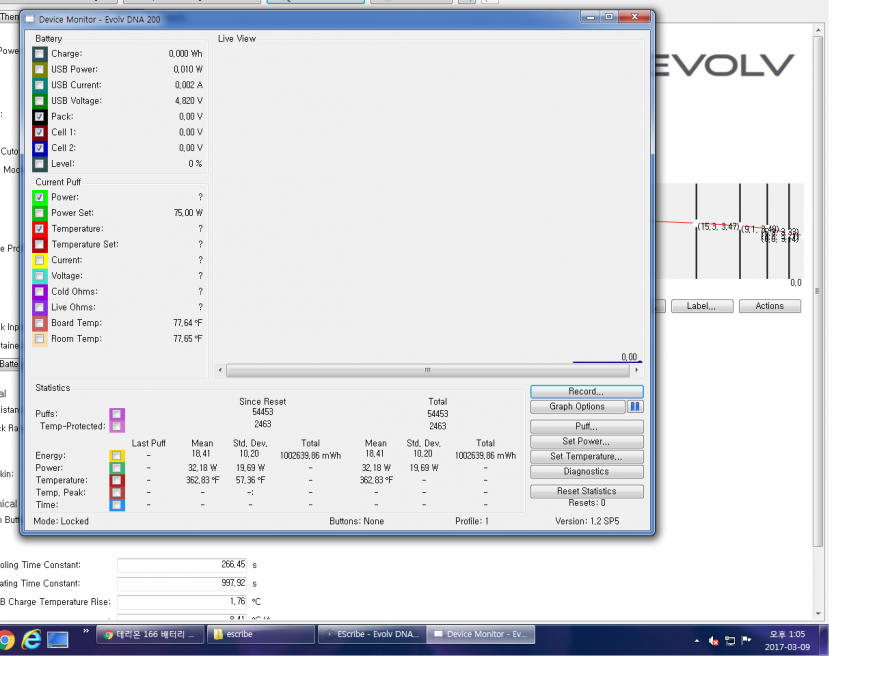
Task: Click Actions button in EScribe window
Action: click(770, 306)
